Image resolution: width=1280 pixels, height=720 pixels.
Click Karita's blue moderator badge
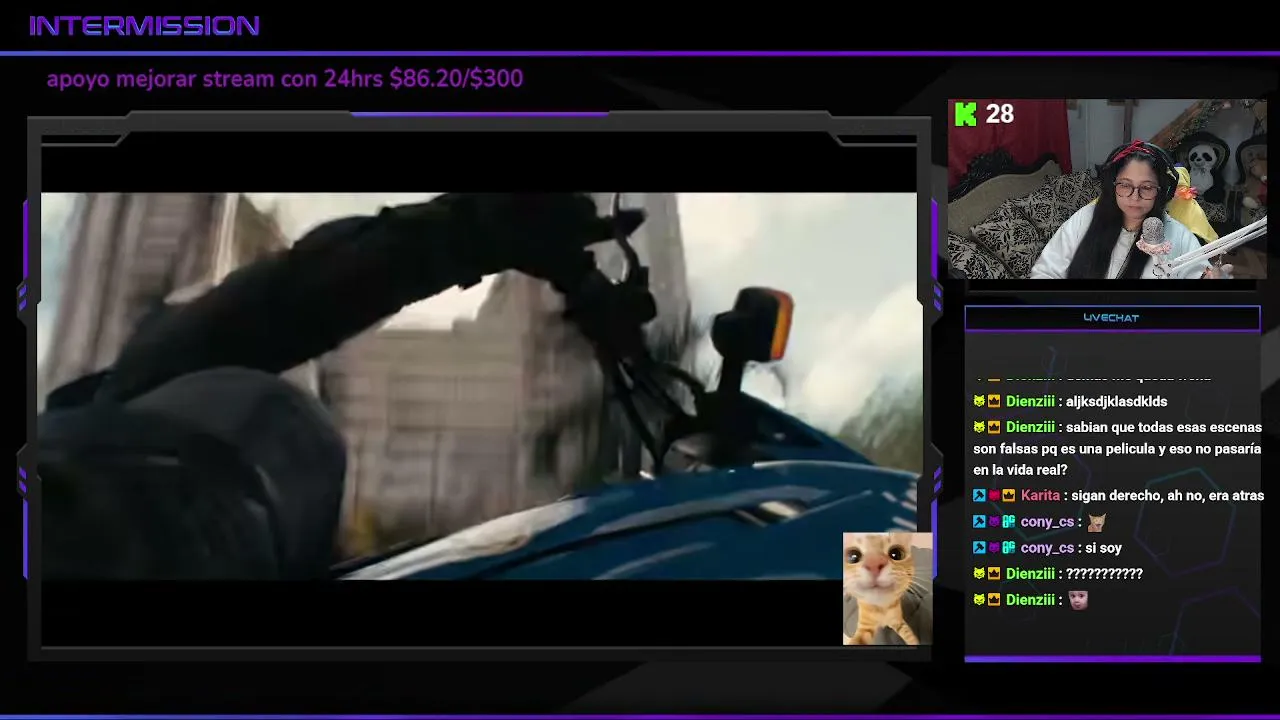(x=979, y=495)
